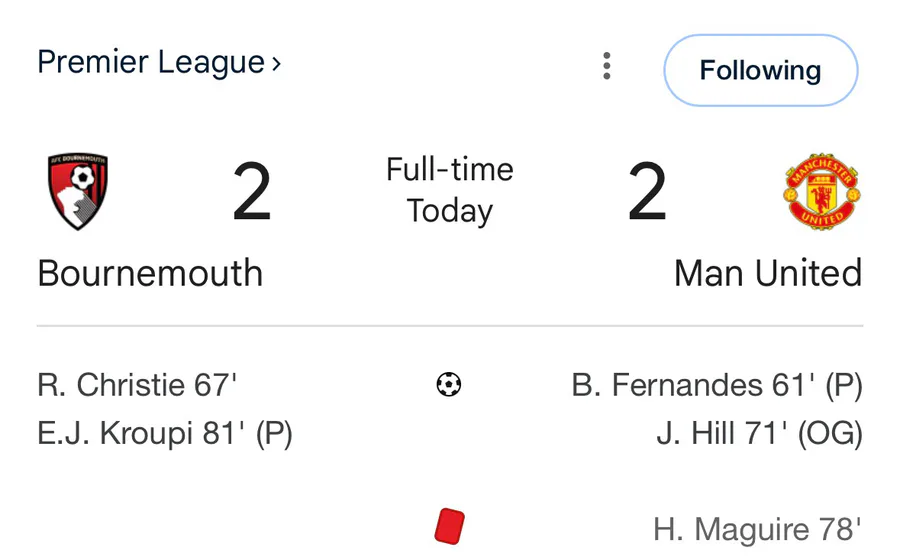Viewport: 900px width, 560px height.
Task: Select E.J. Kroupi 81' penalty entry
Action: 165,434
